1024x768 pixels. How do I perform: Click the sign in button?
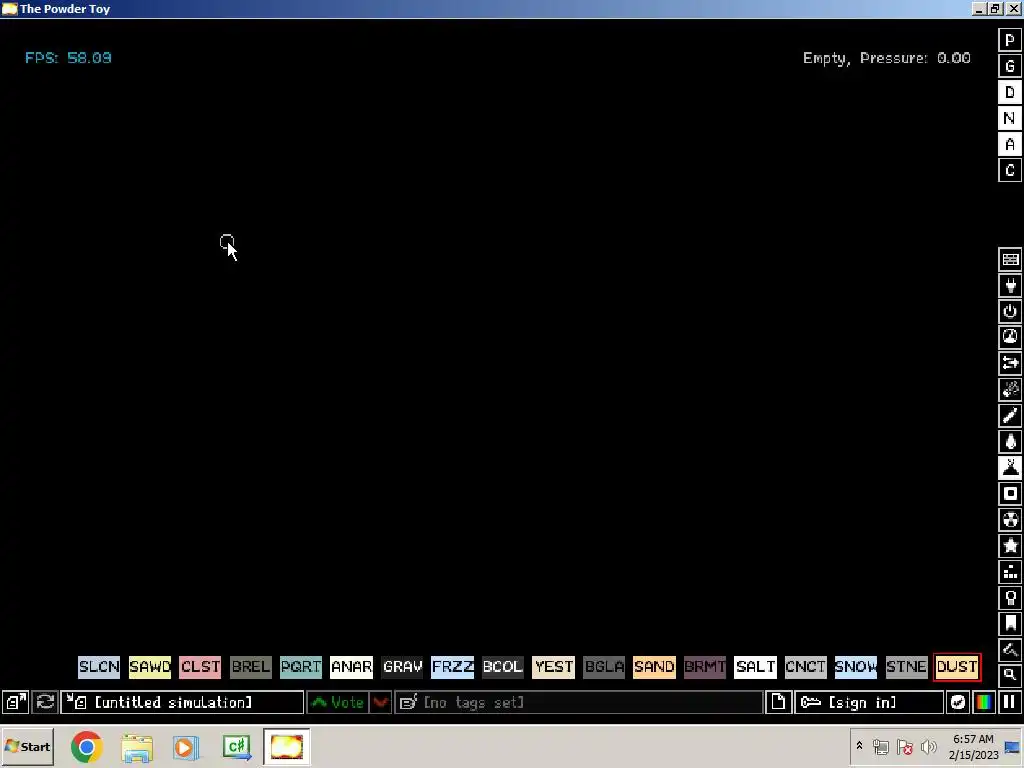869,703
